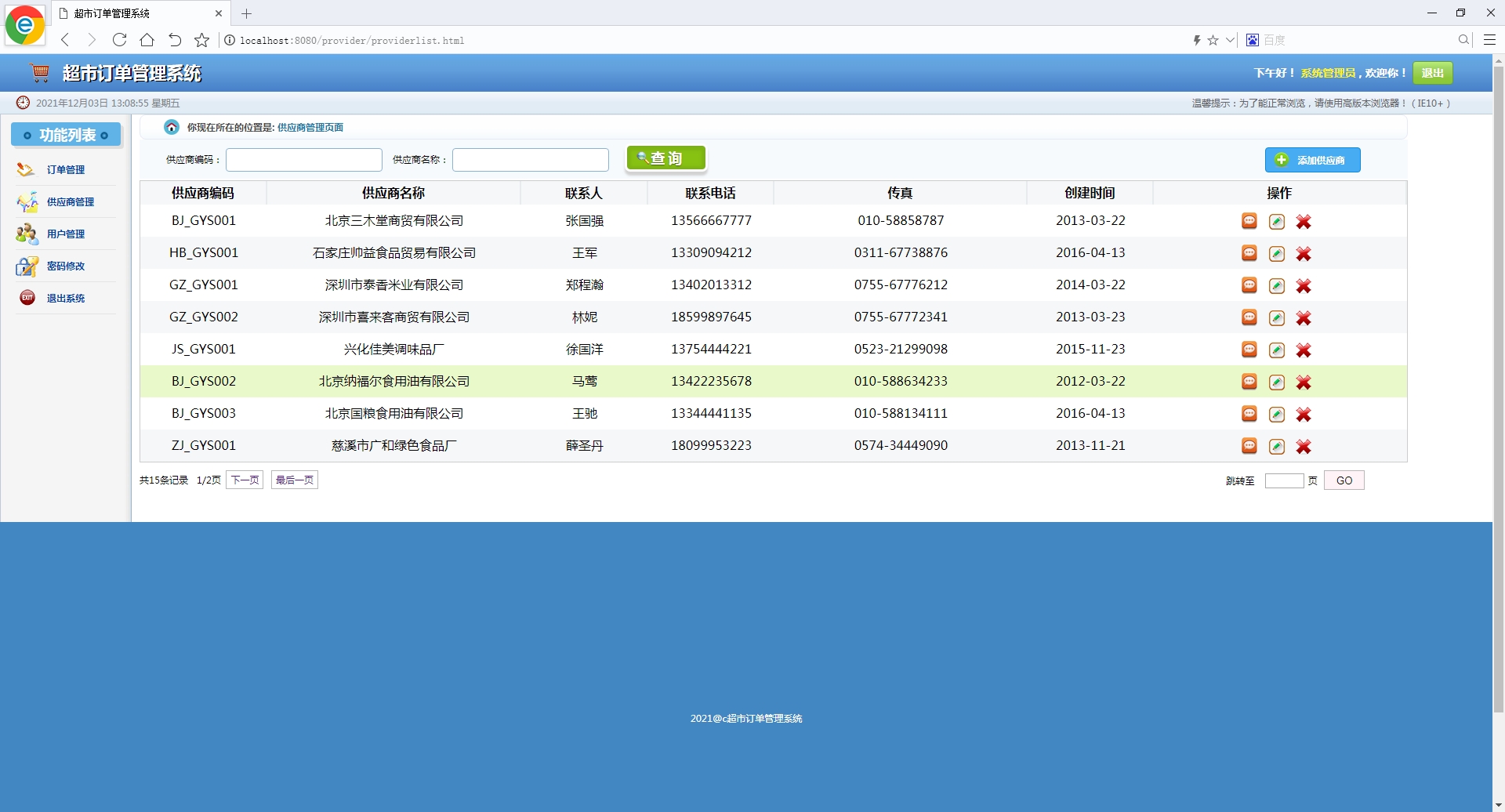Click the 供应商名称 search input field
Viewport: 1505px width, 812px height.
(x=530, y=159)
